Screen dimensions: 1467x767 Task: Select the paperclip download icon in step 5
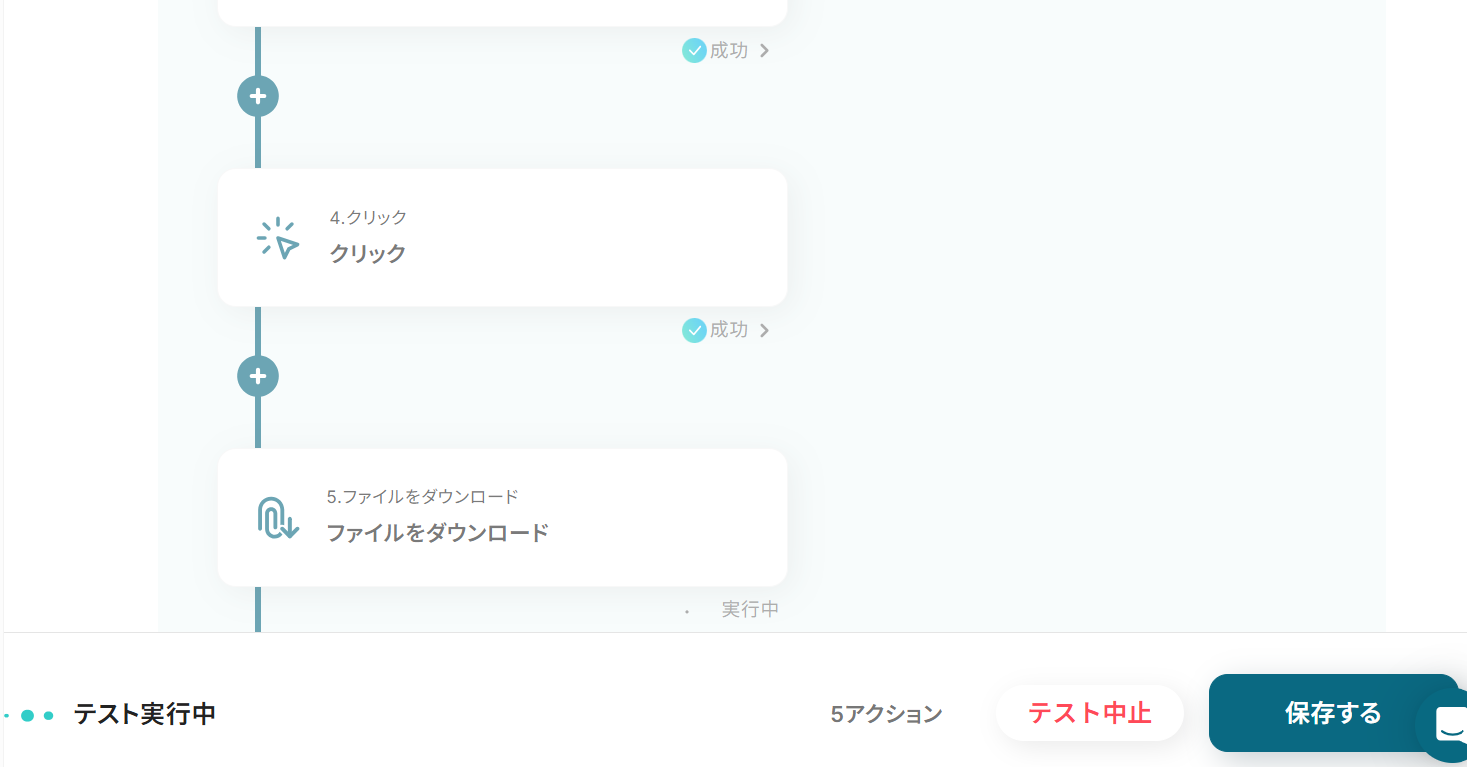[x=277, y=518]
